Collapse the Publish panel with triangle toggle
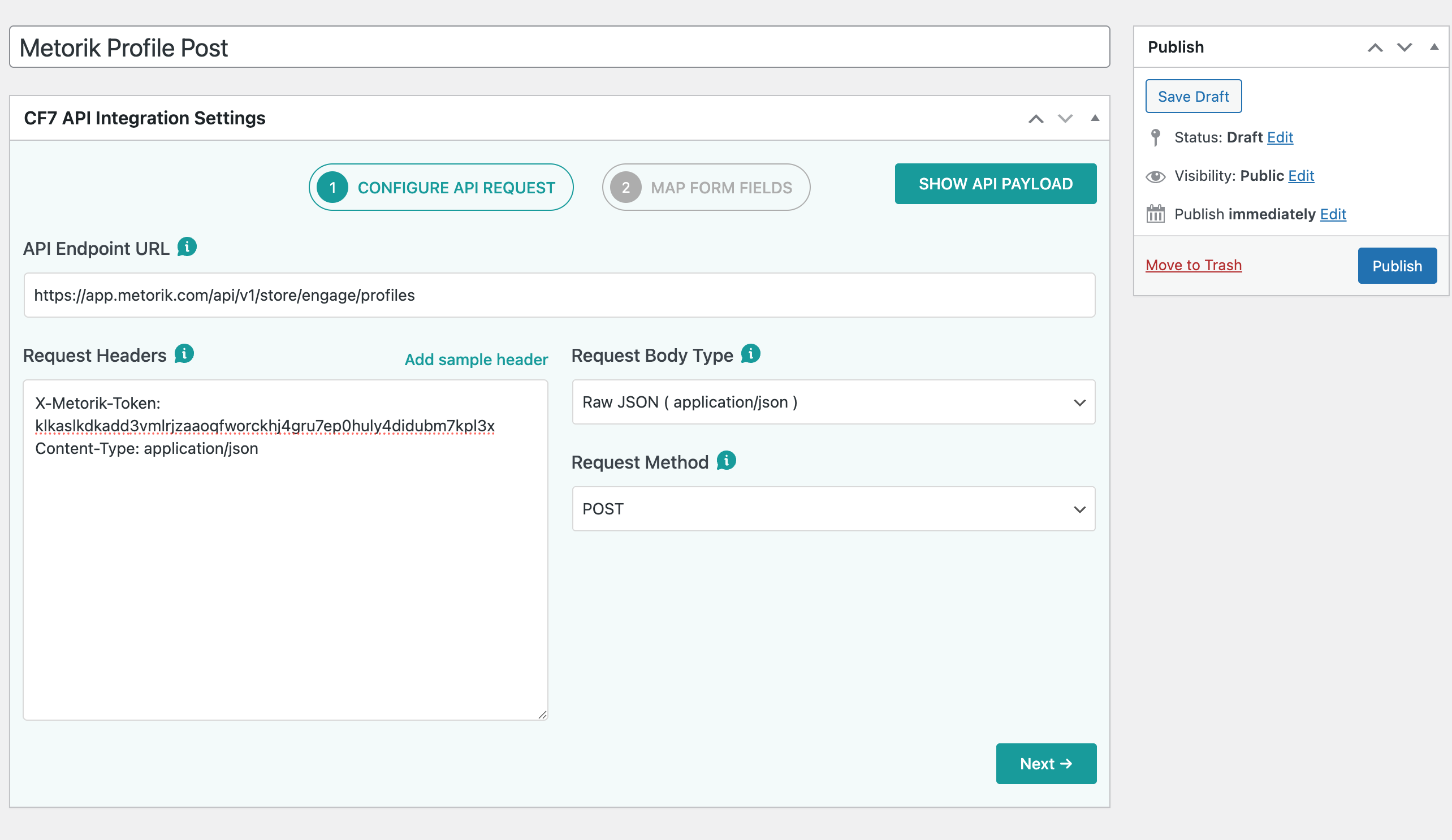Viewport: 1452px width, 840px height. coord(1433,47)
